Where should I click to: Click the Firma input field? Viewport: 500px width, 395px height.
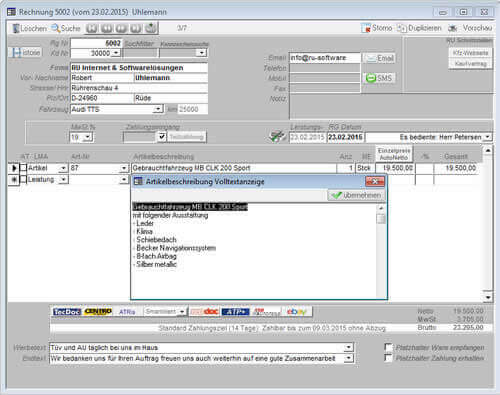coord(139,68)
